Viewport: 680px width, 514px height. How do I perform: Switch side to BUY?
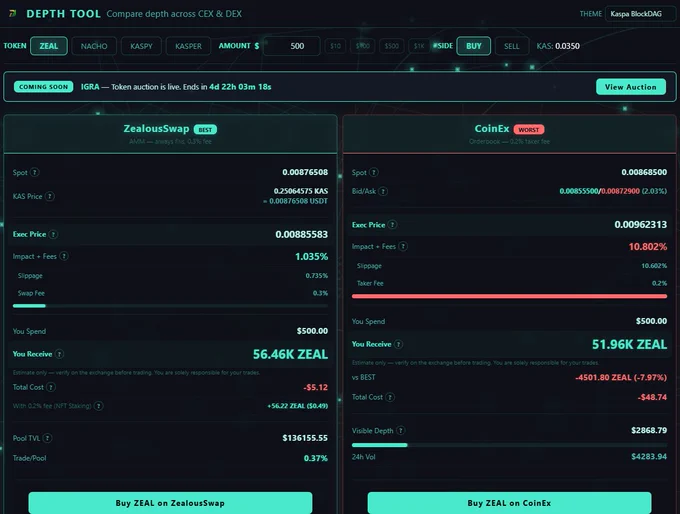(x=474, y=46)
